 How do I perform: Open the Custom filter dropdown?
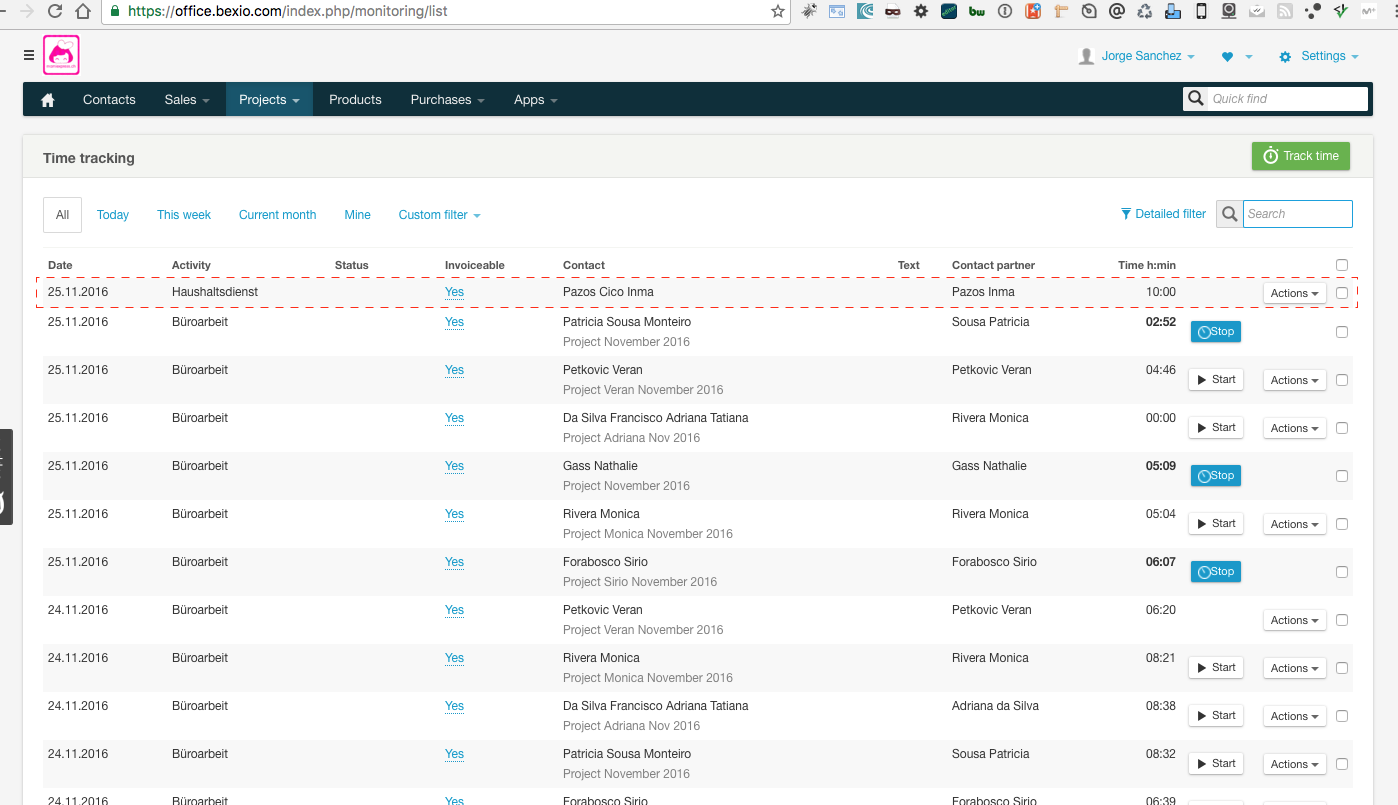pos(439,215)
